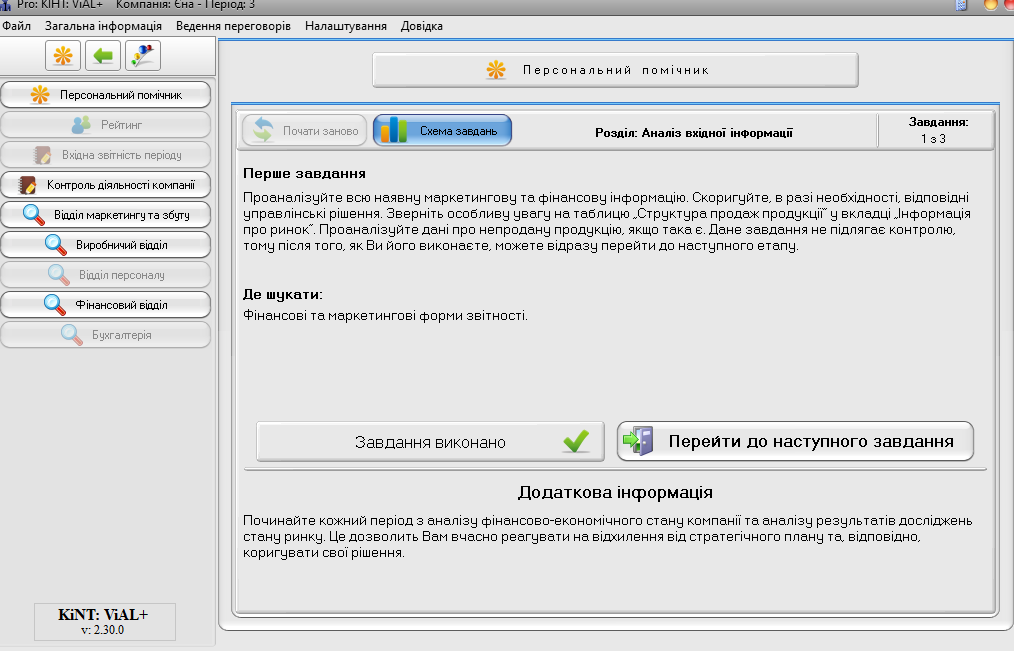1014x651 pixels.
Task: Open Відділ маркетингу та збуту
Action: [106, 215]
